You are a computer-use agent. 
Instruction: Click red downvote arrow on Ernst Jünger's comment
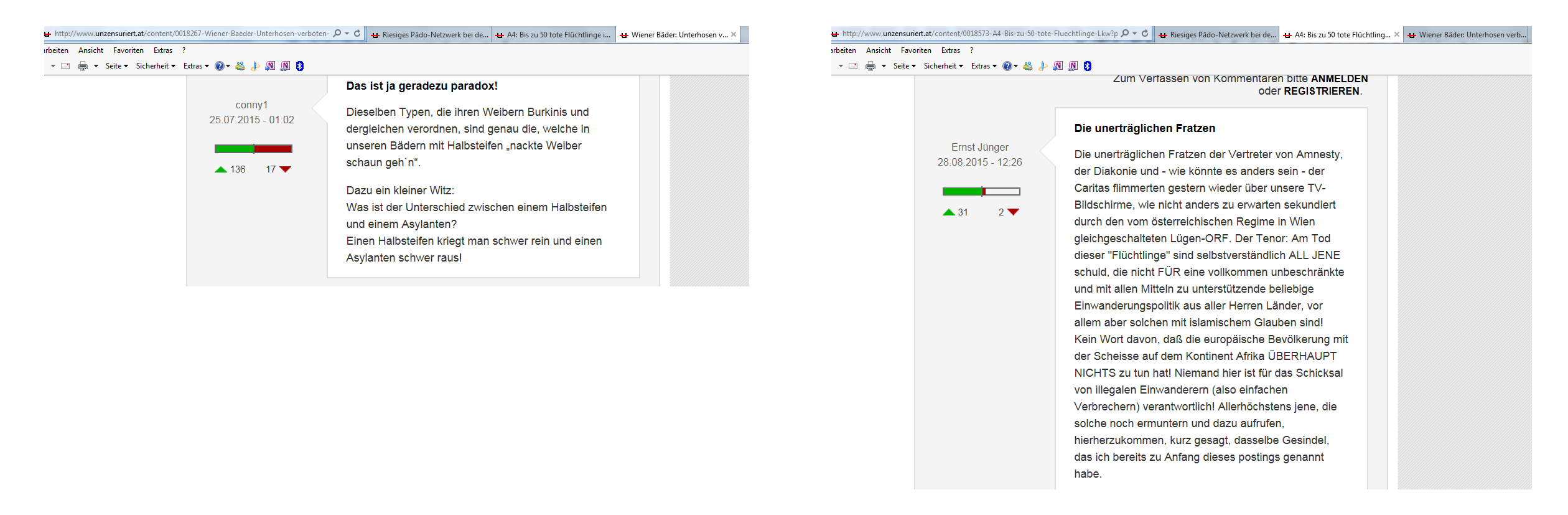1013,212
